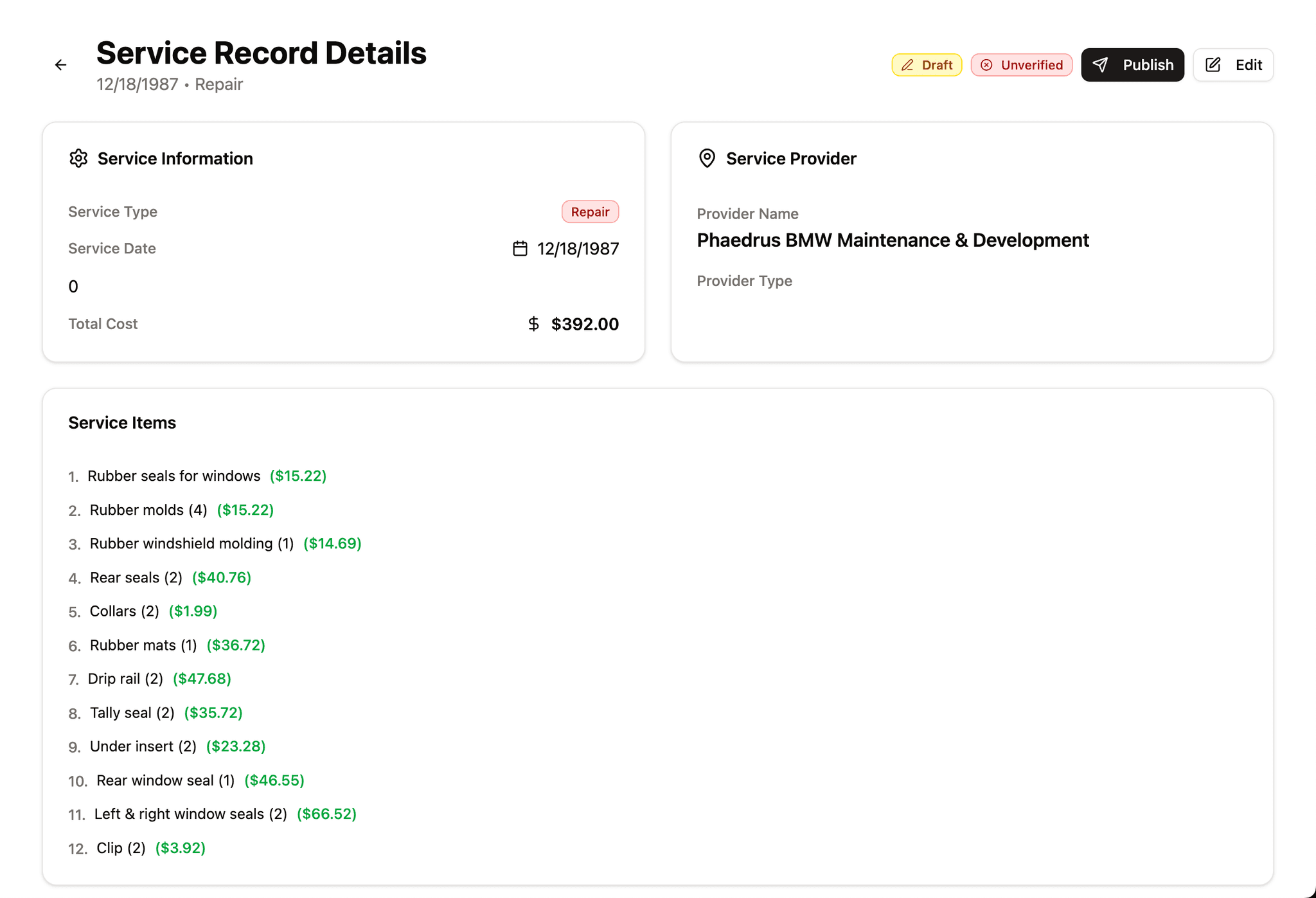Click the Unverified status badge
Image resolution: width=1316 pixels, height=898 pixels.
click(1022, 65)
